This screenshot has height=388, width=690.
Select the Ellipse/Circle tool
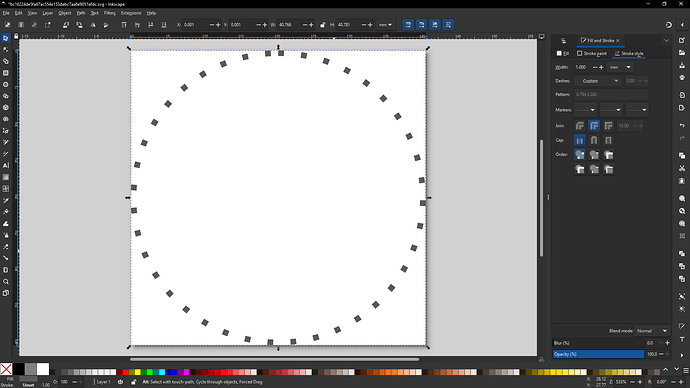[6, 84]
